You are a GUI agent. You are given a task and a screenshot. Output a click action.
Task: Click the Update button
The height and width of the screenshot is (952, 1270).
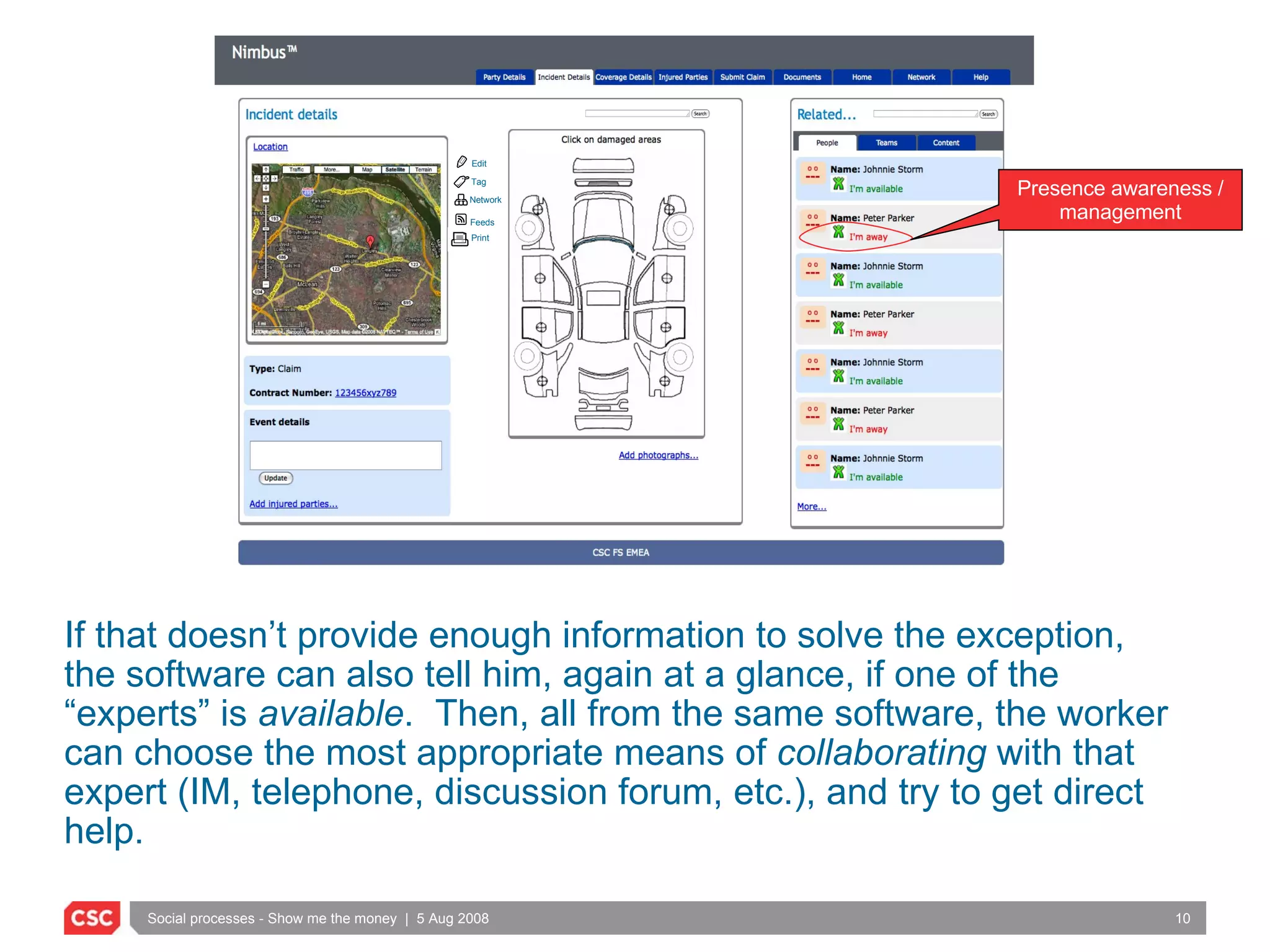click(x=275, y=478)
